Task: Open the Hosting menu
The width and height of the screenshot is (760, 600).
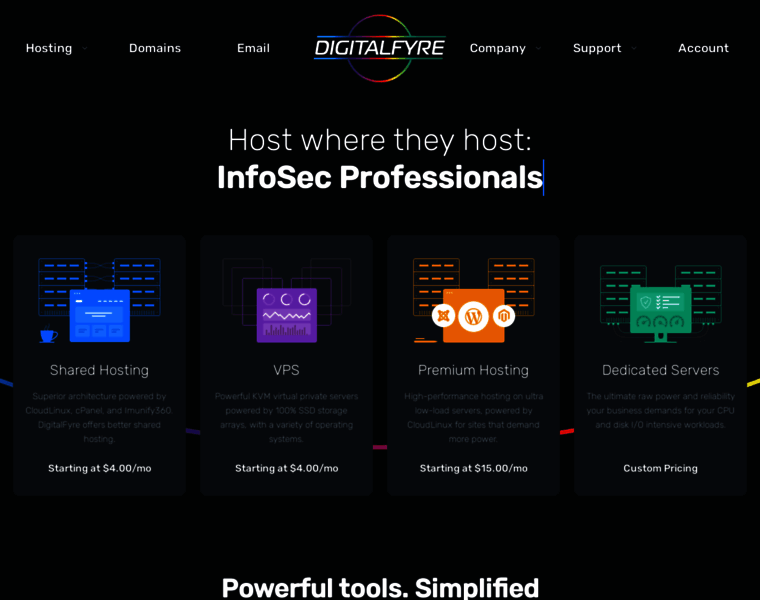Action: pyautogui.click(x=49, y=48)
